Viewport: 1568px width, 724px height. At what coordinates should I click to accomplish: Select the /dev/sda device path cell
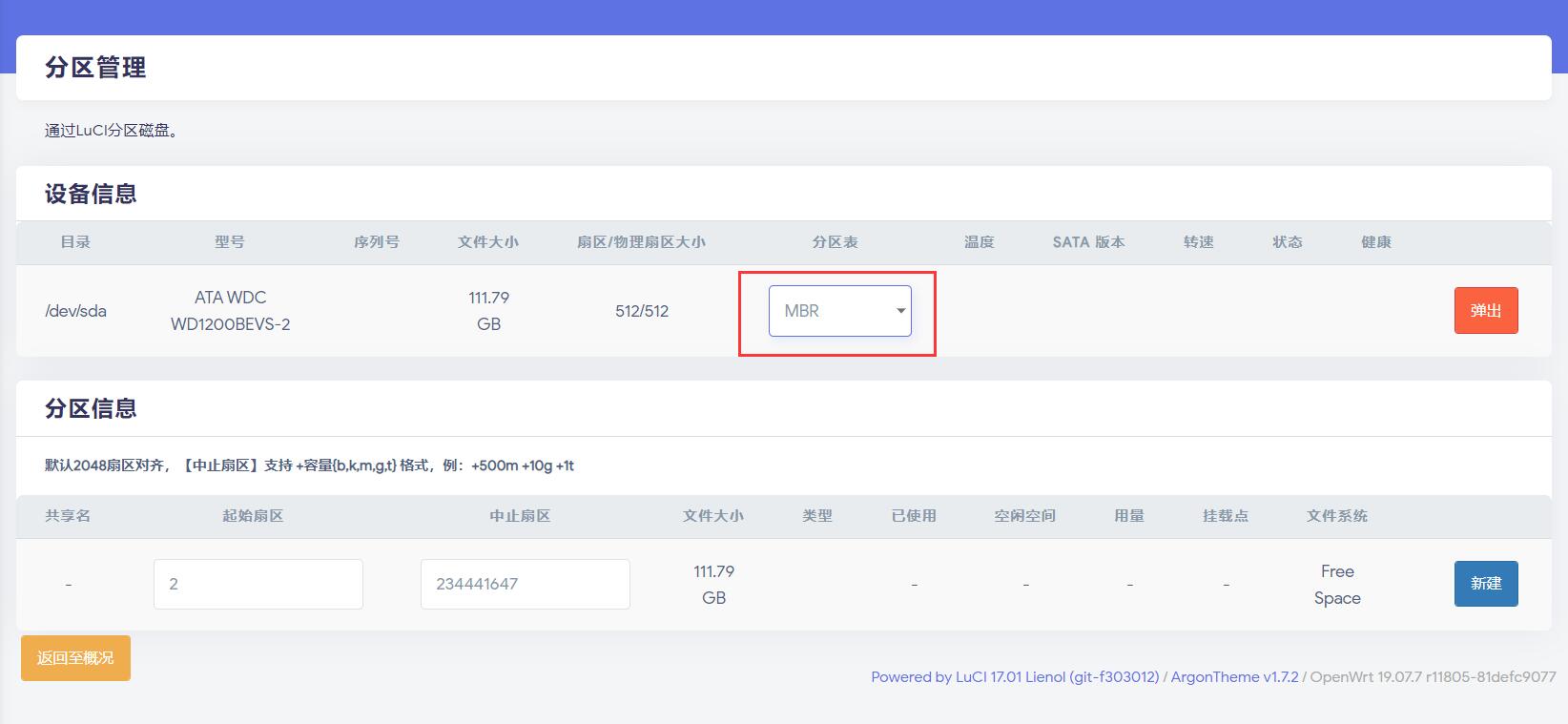coord(75,311)
